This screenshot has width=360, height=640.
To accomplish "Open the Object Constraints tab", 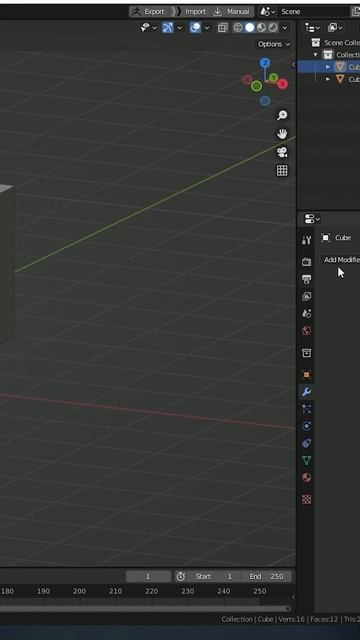I will pos(307,443).
